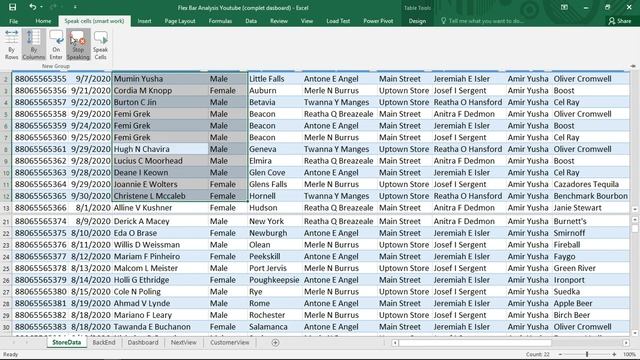This screenshot has width=640, height=360.
Task: Switch to the Review tab
Action: point(279,21)
